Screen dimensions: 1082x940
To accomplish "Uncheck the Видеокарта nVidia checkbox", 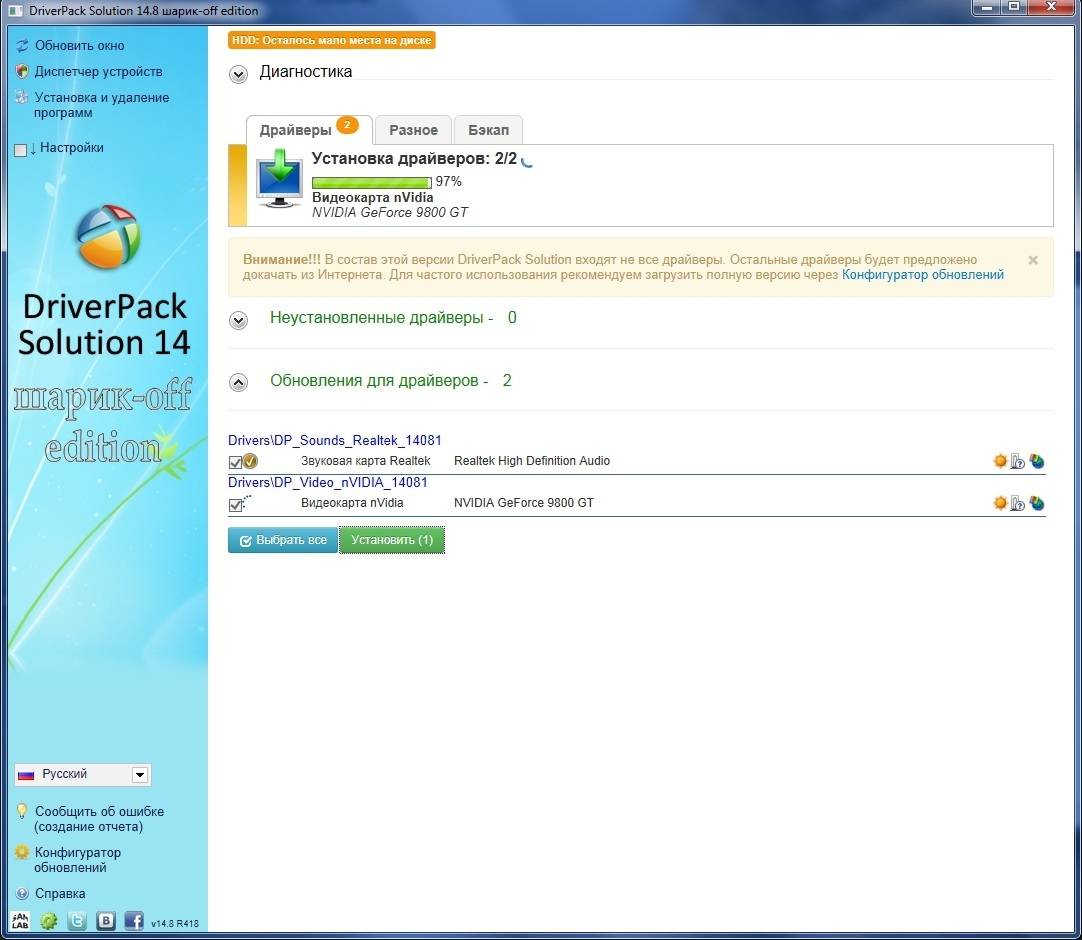I will click(235, 505).
